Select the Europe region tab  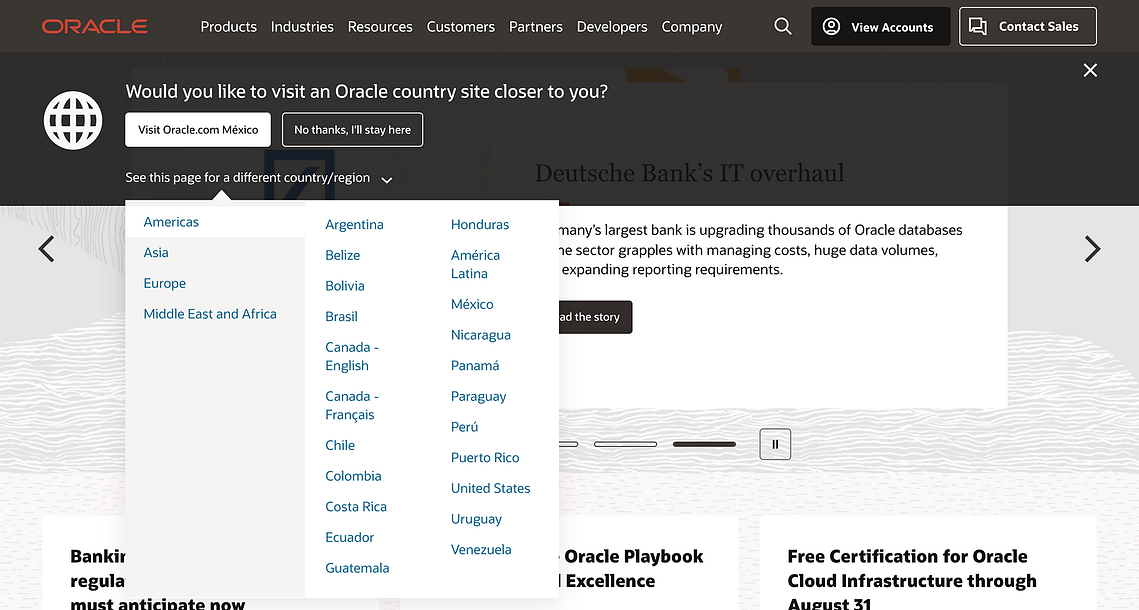tap(165, 283)
